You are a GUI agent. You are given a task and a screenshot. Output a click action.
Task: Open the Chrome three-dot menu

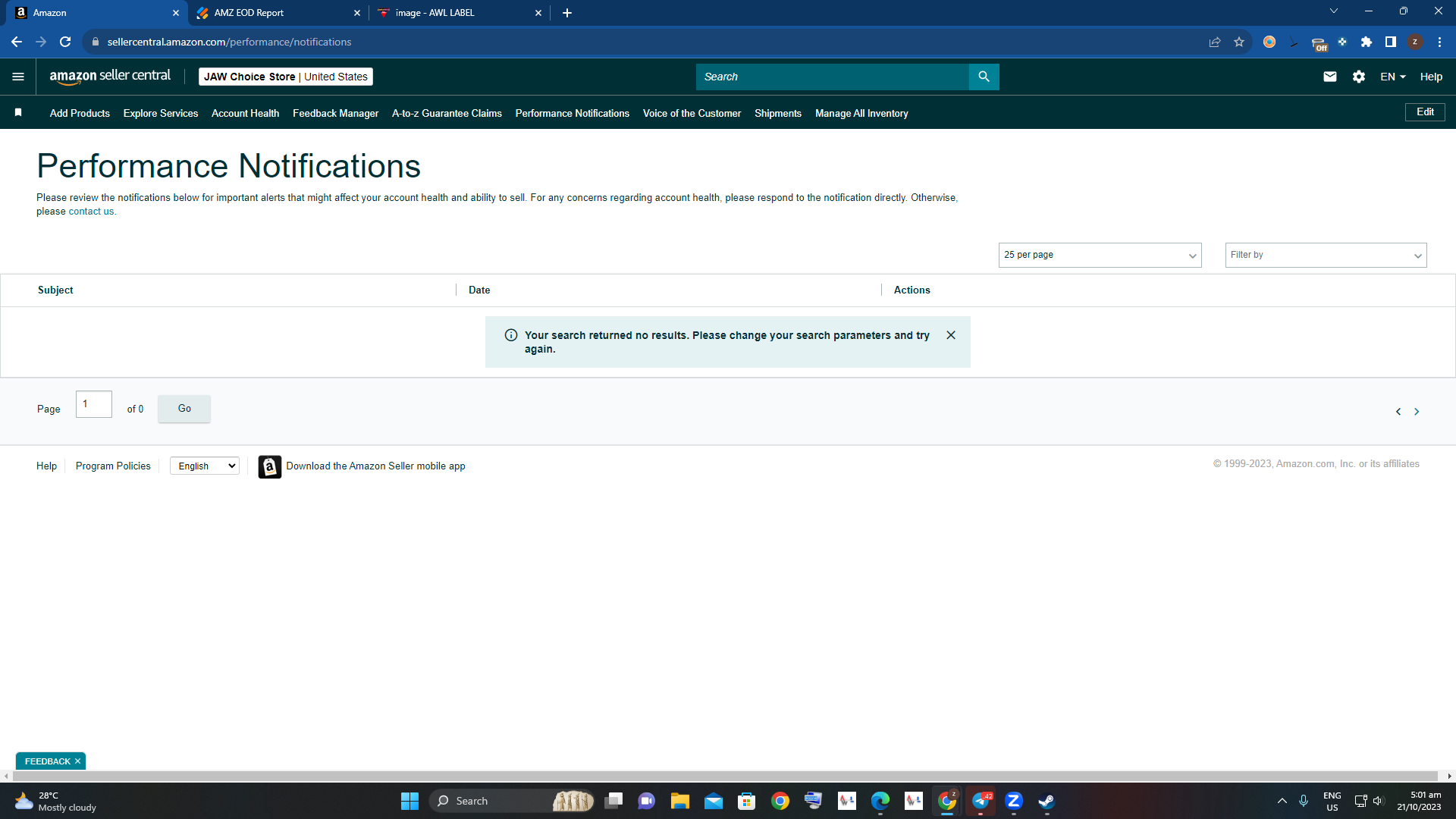coord(1439,42)
